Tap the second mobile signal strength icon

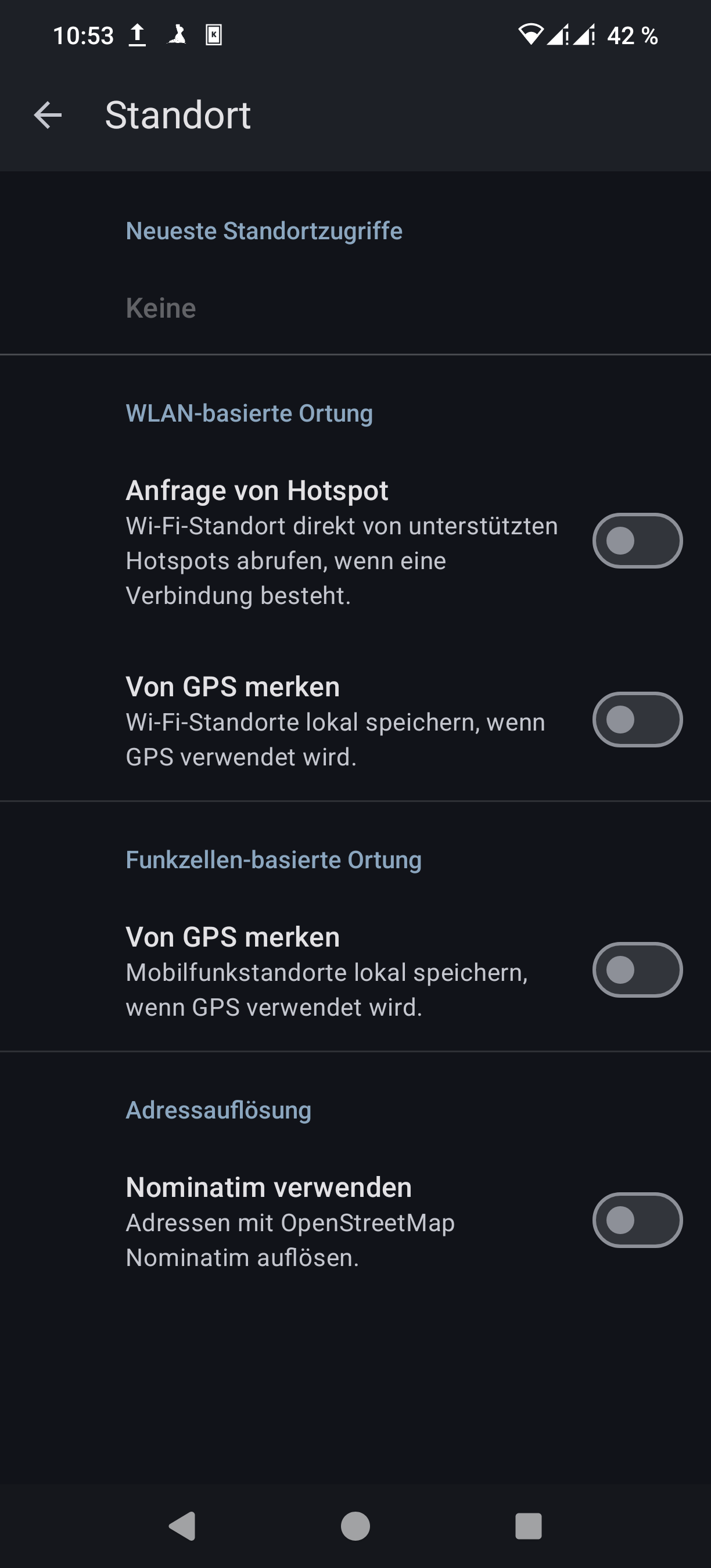point(584,35)
